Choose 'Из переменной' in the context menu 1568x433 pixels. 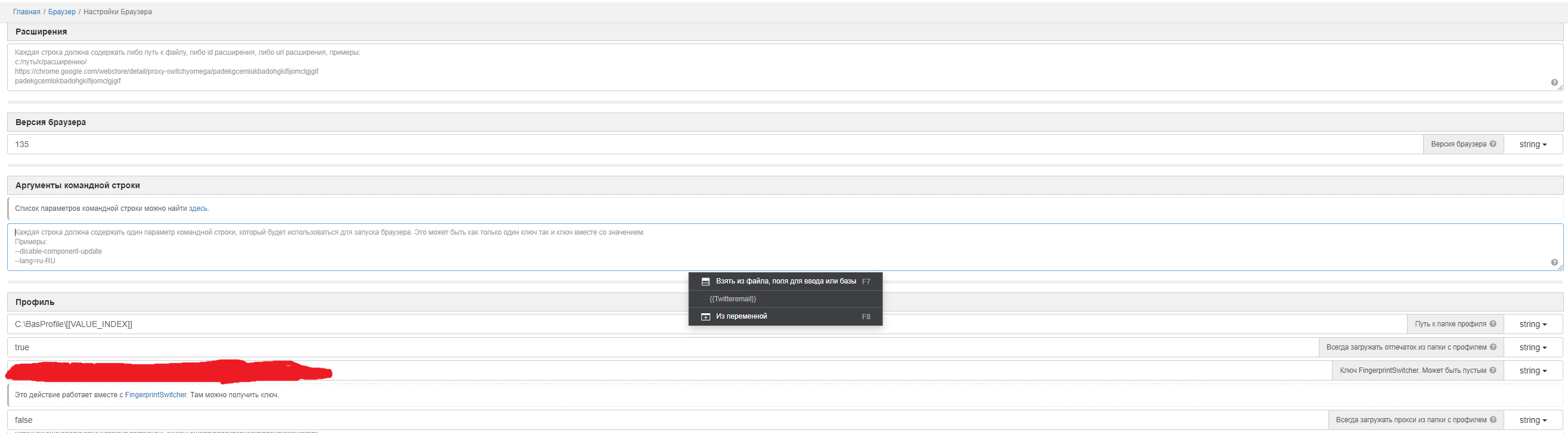(742, 316)
